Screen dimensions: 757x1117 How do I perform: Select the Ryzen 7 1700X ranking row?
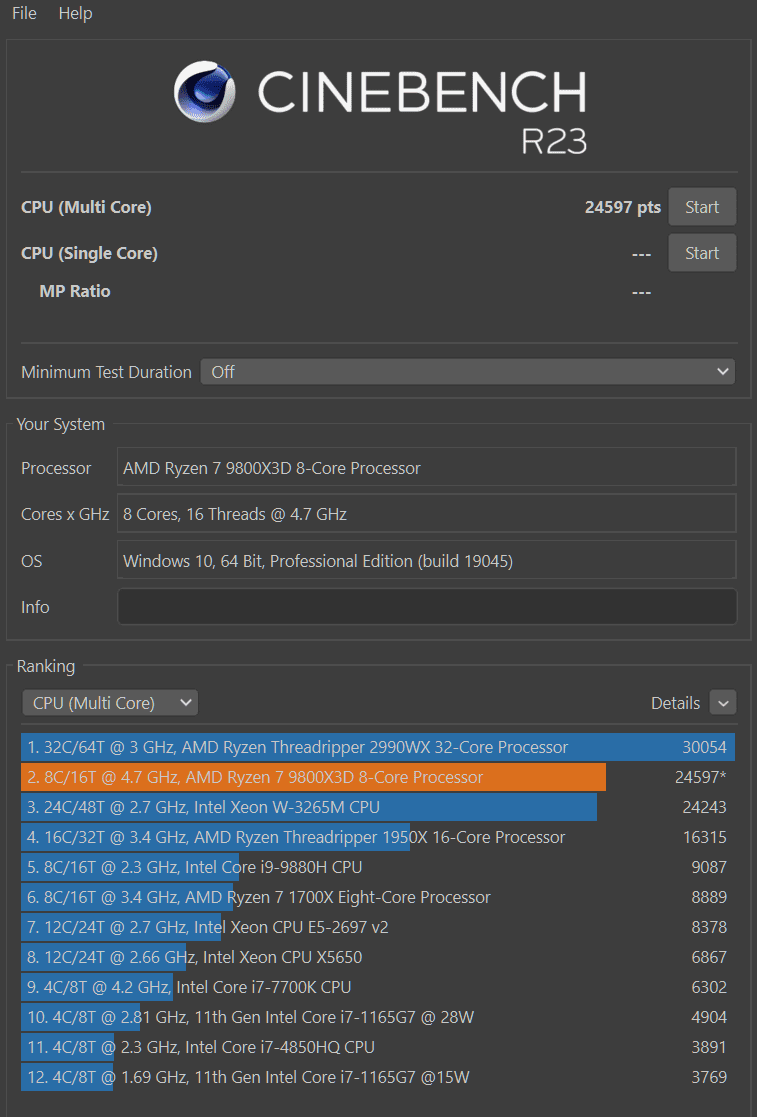377,897
